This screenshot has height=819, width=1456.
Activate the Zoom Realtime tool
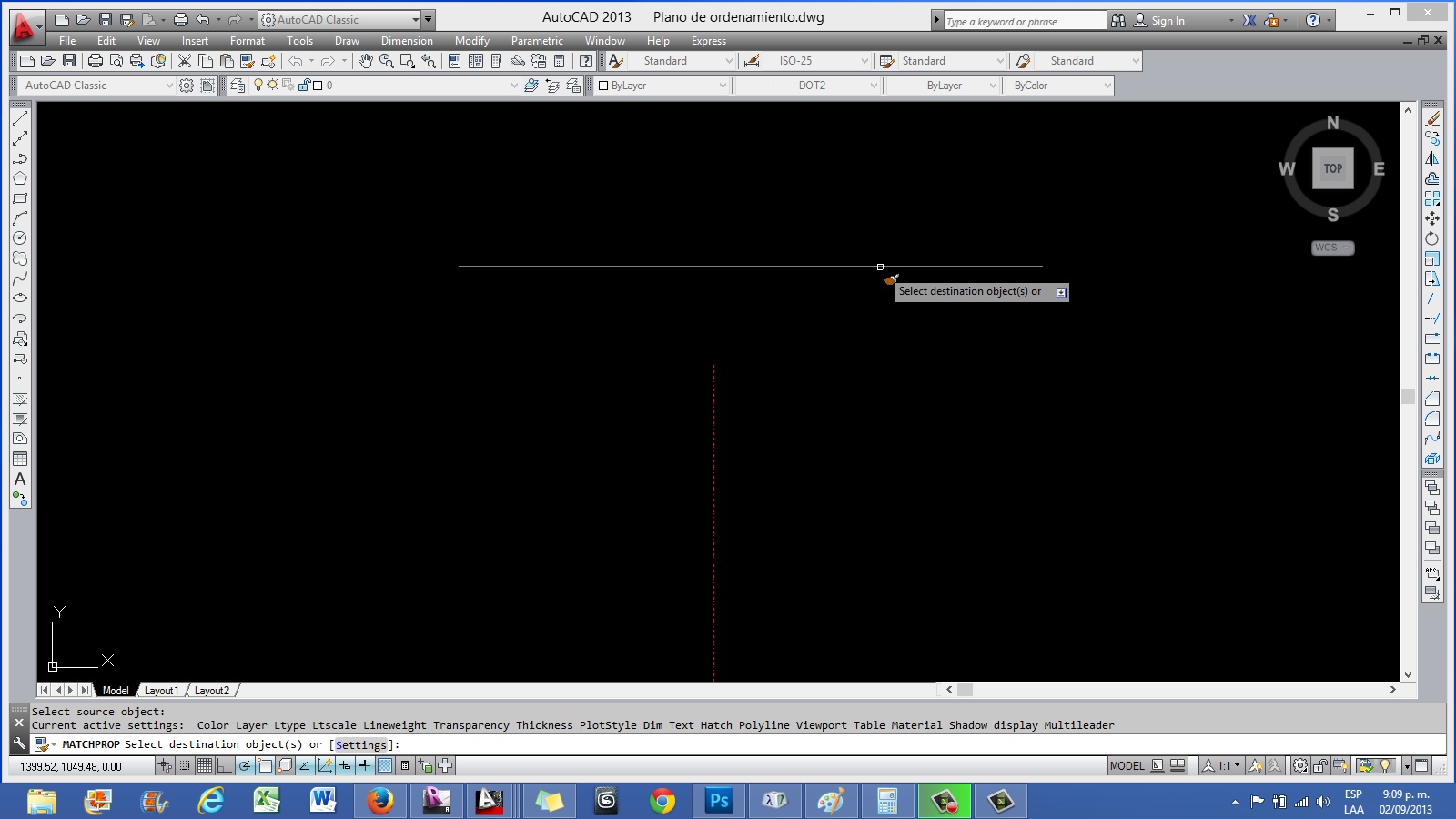click(386, 61)
